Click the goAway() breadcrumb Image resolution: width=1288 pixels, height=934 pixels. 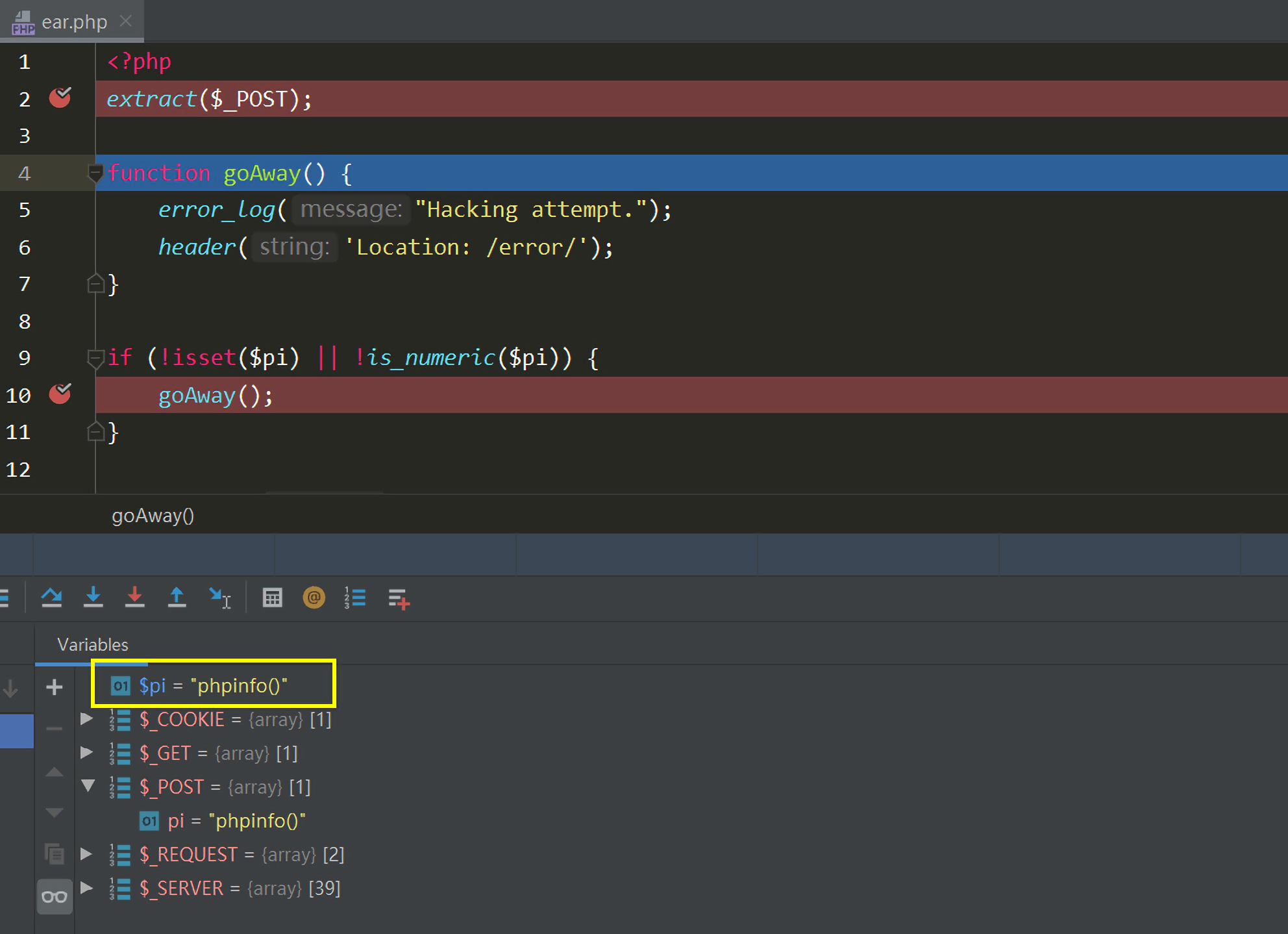[153, 516]
